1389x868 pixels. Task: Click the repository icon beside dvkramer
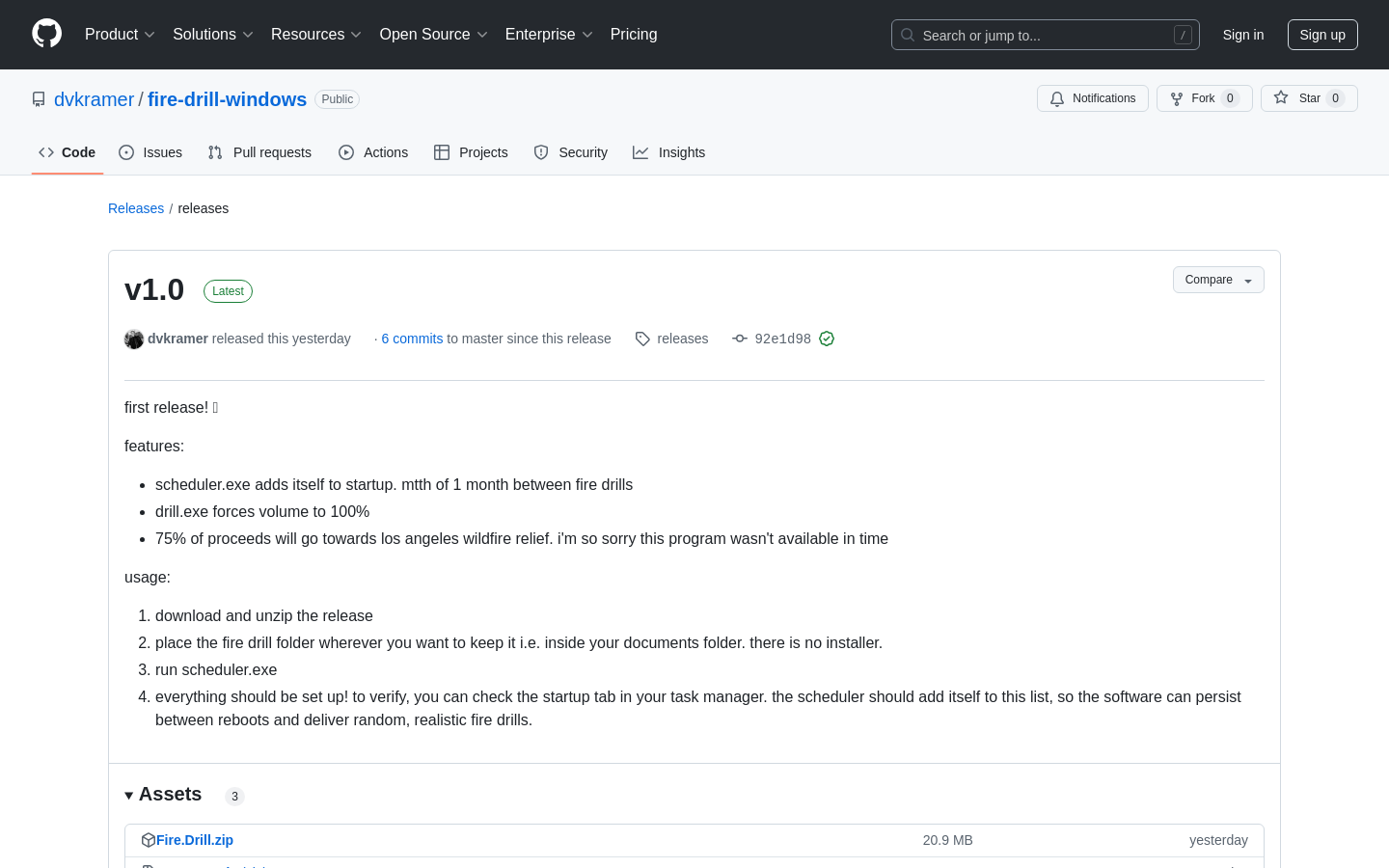[x=39, y=99]
